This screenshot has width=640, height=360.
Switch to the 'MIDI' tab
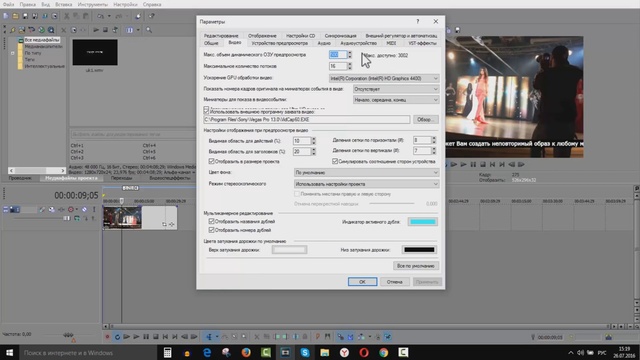[x=391, y=43]
